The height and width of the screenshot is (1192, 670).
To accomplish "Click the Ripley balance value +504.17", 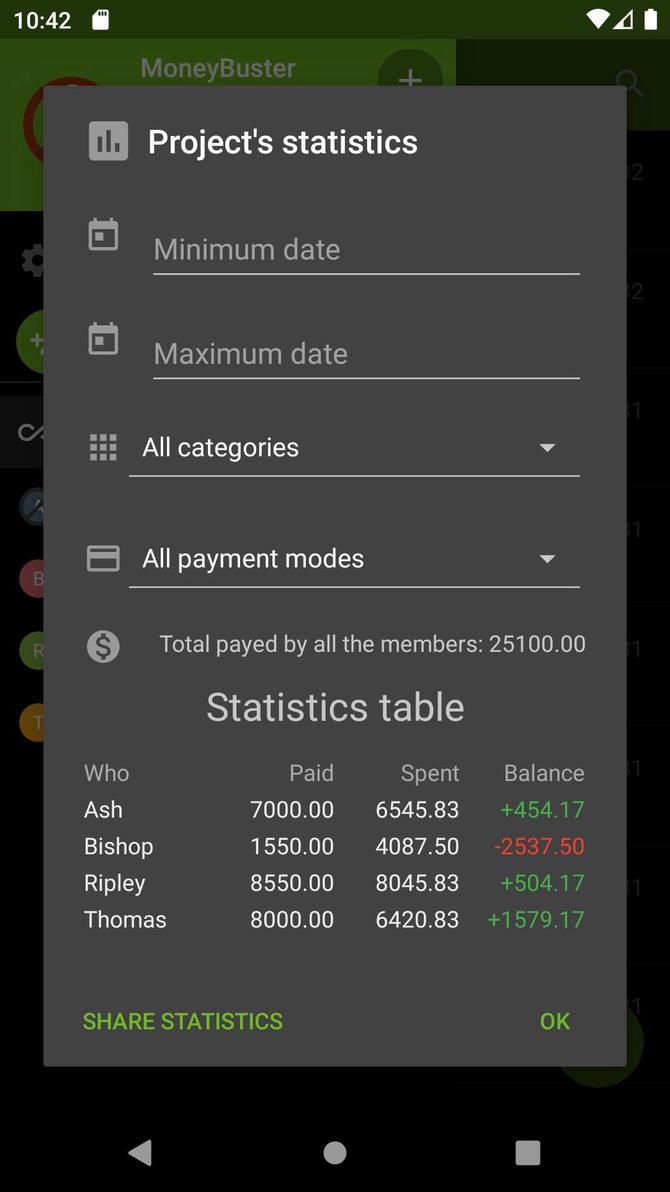I will point(542,882).
